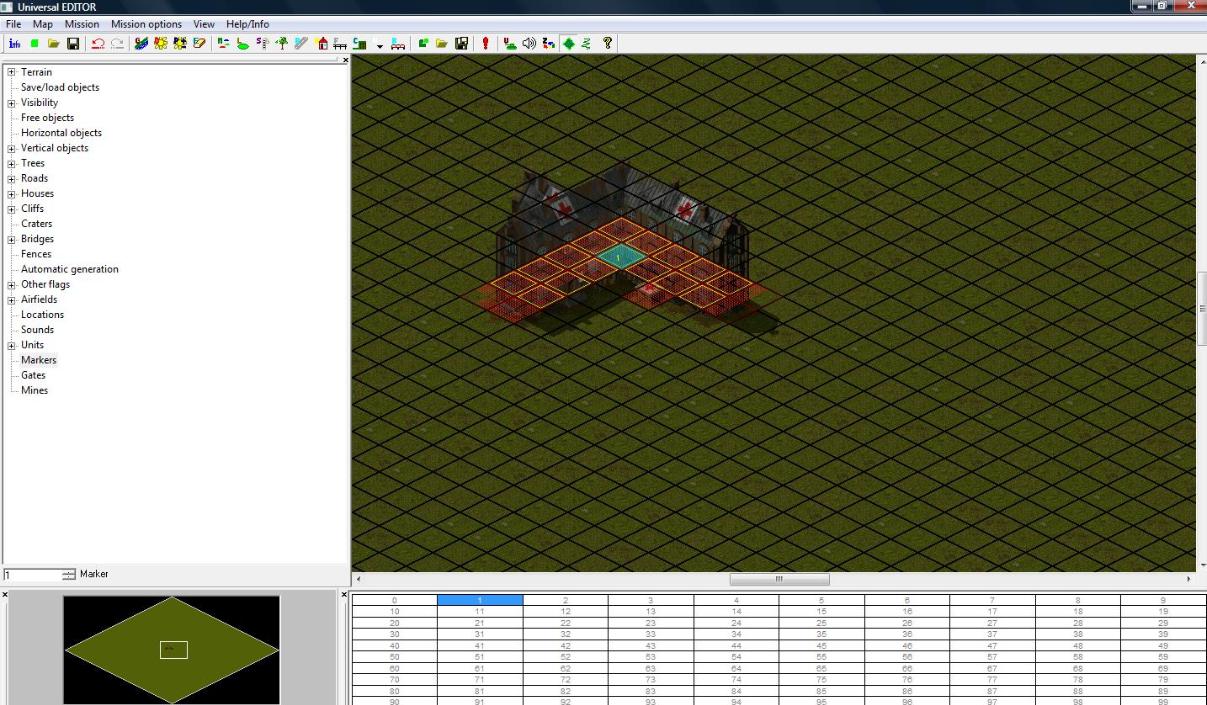Expand the Cliffs tree node
1207x705 pixels.
pyautogui.click(x=12, y=208)
